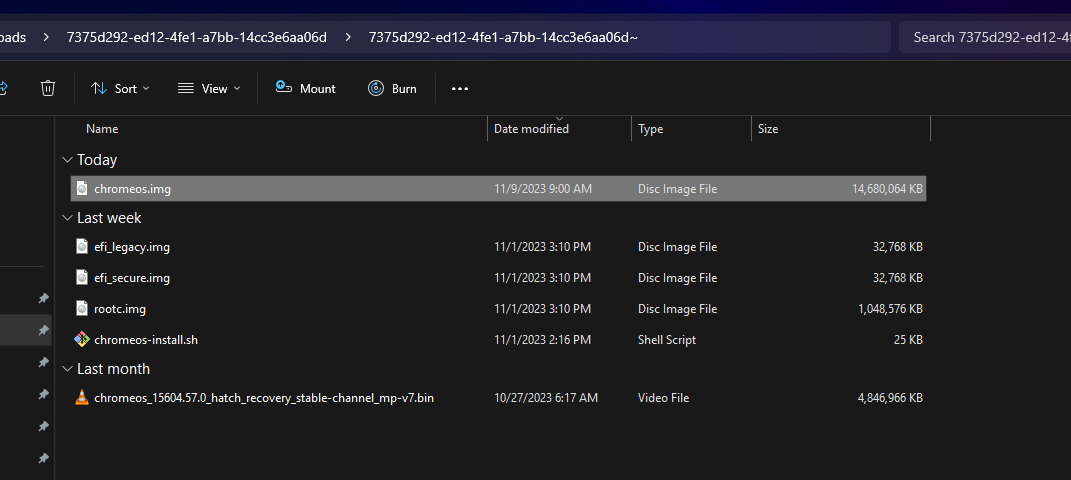Click the chromeos-install.sh script icon

83,340
